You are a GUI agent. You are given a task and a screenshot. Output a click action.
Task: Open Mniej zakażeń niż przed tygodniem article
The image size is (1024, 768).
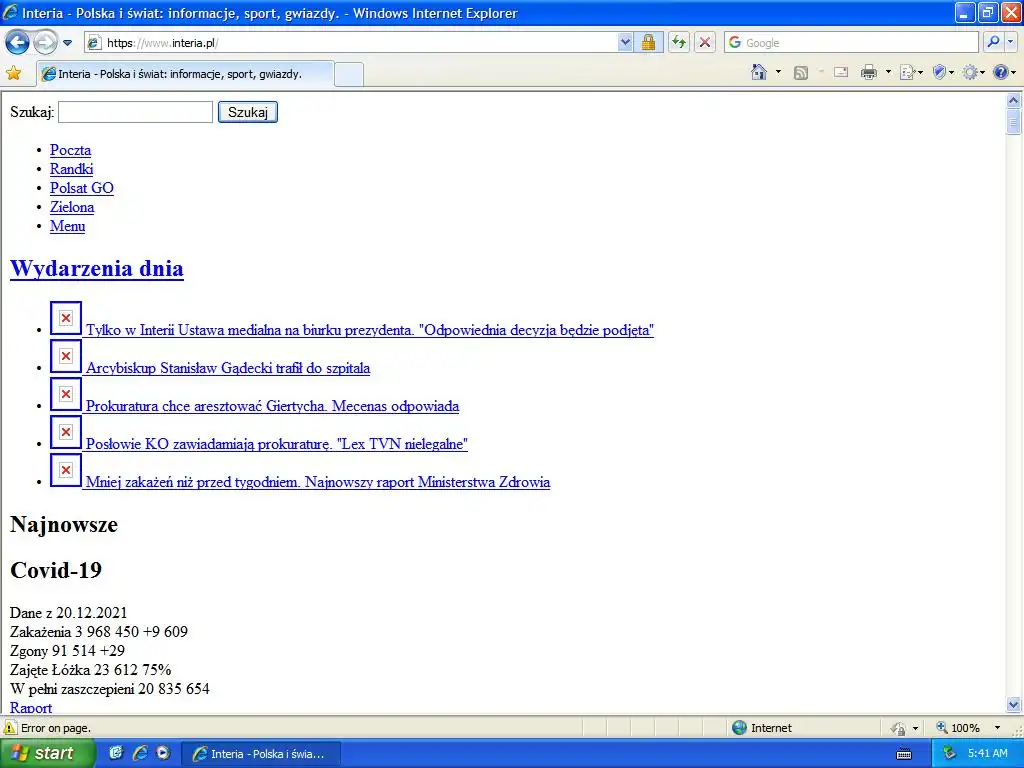coord(318,482)
